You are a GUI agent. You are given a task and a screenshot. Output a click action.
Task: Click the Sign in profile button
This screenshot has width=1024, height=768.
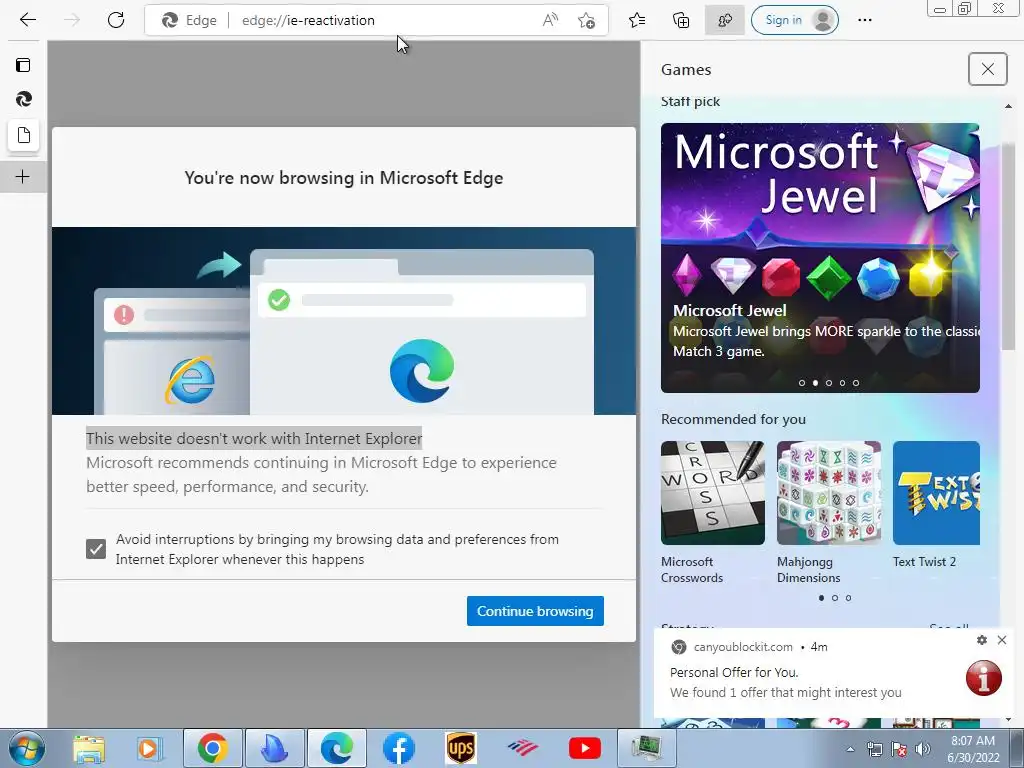click(795, 20)
